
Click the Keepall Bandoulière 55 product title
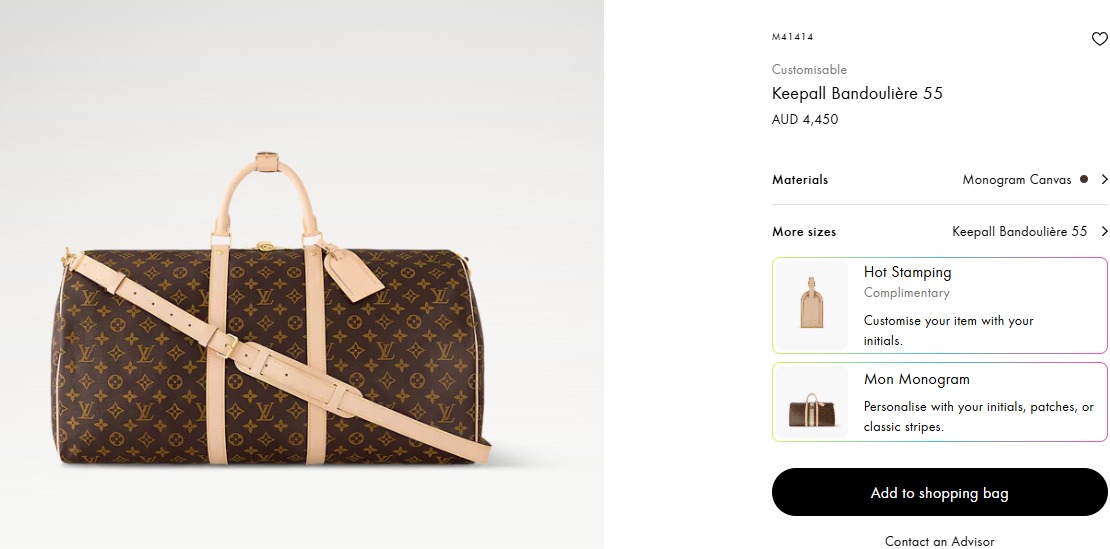tap(857, 94)
